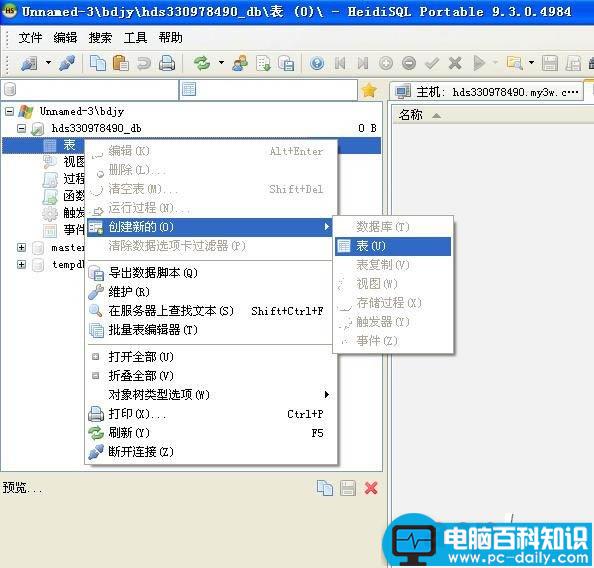Click the export database toolbar icon
594x568 pixels.
coord(286,63)
